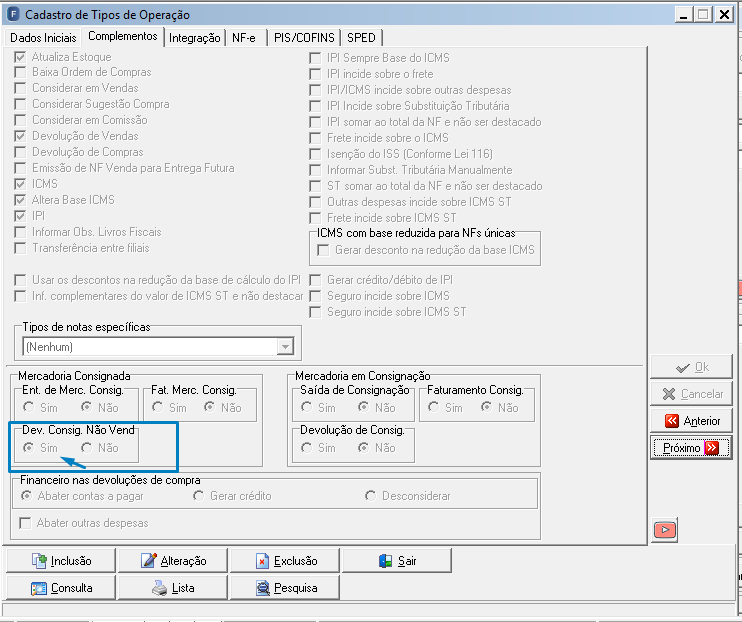Viewport: 742px width, 622px height.
Task: Toggle the Atualiza Estoque checkbox
Action: [20, 57]
